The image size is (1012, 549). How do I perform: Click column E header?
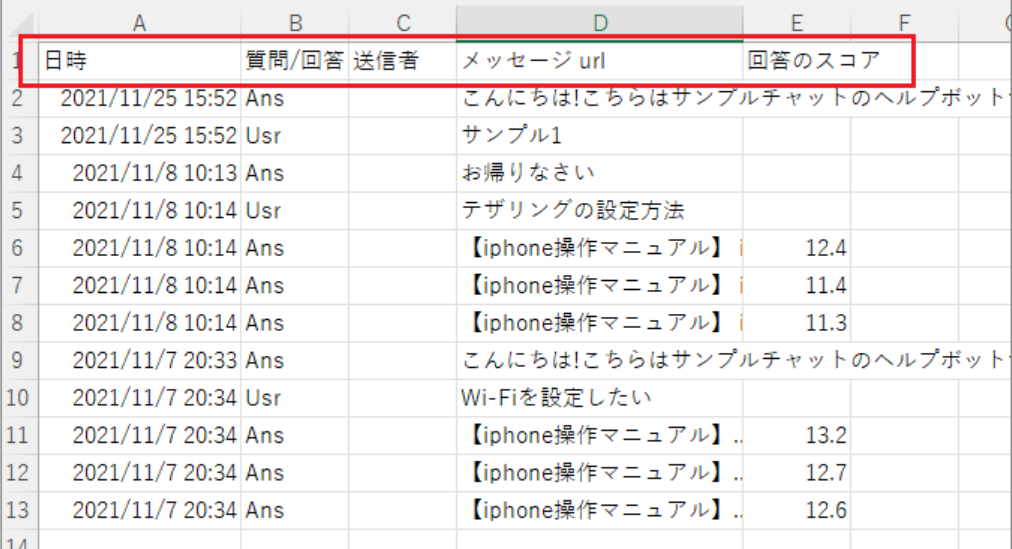point(796,23)
